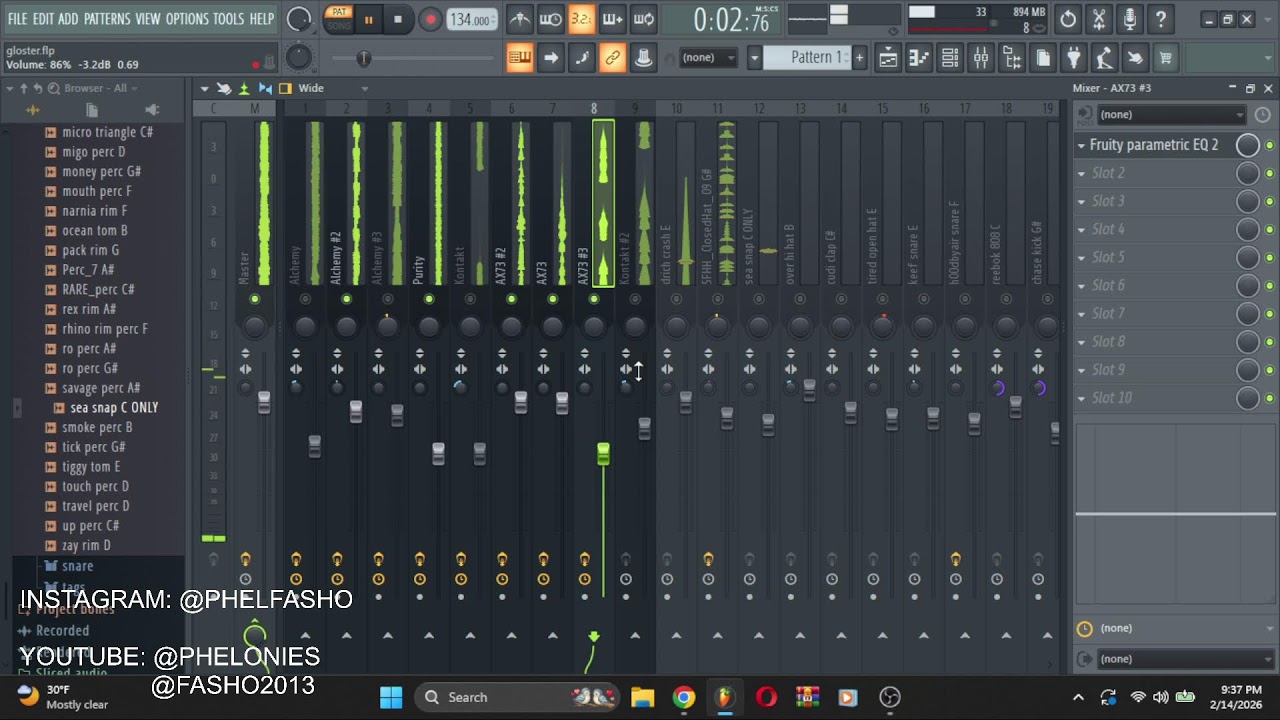Open the mixer output (none) dropdown at bottom
1280x720 pixels.
[1185, 659]
